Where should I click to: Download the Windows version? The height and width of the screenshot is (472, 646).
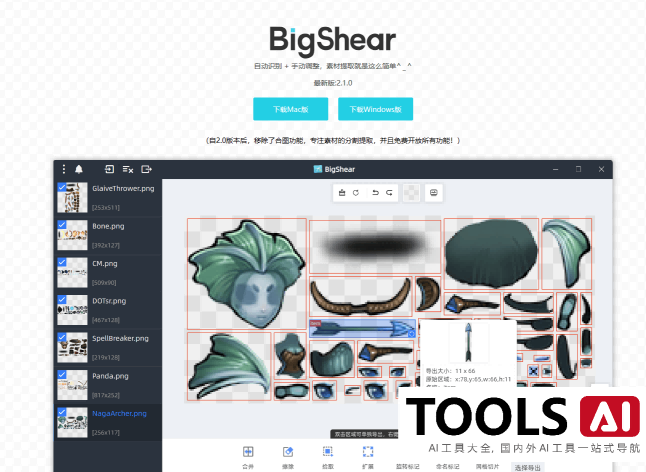[x=375, y=109]
